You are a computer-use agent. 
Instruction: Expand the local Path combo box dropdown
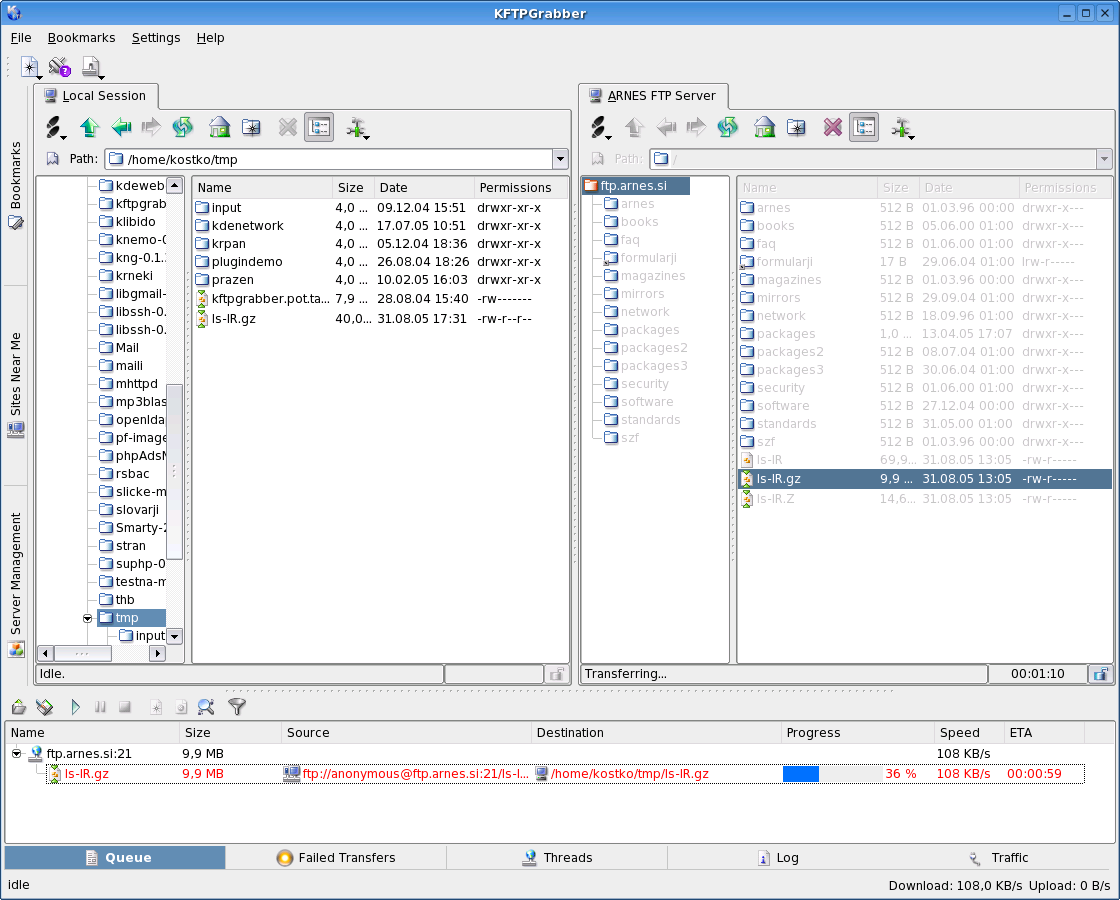point(560,159)
